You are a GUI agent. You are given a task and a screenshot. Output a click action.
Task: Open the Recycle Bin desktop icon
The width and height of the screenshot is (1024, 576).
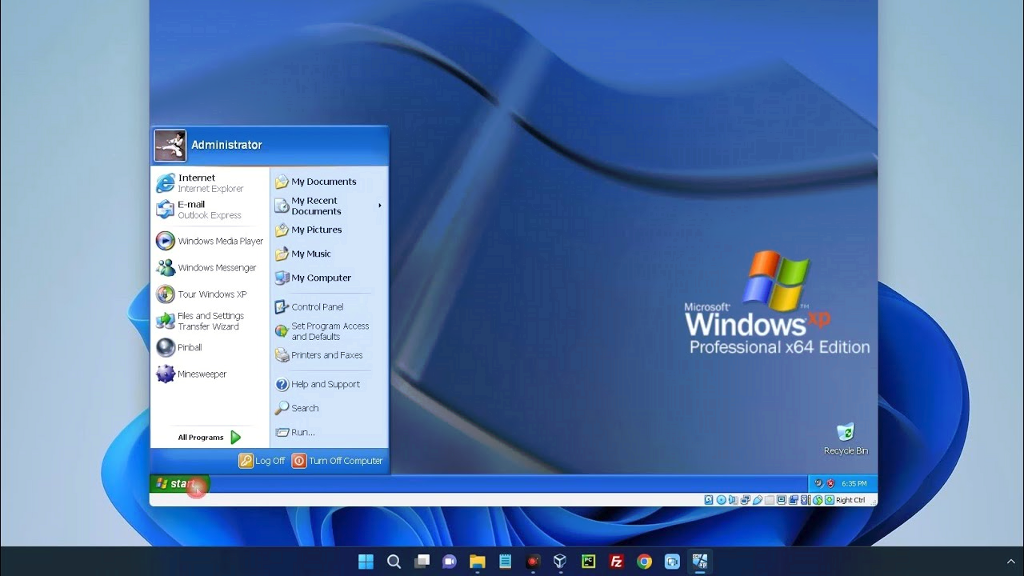[846, 439]
